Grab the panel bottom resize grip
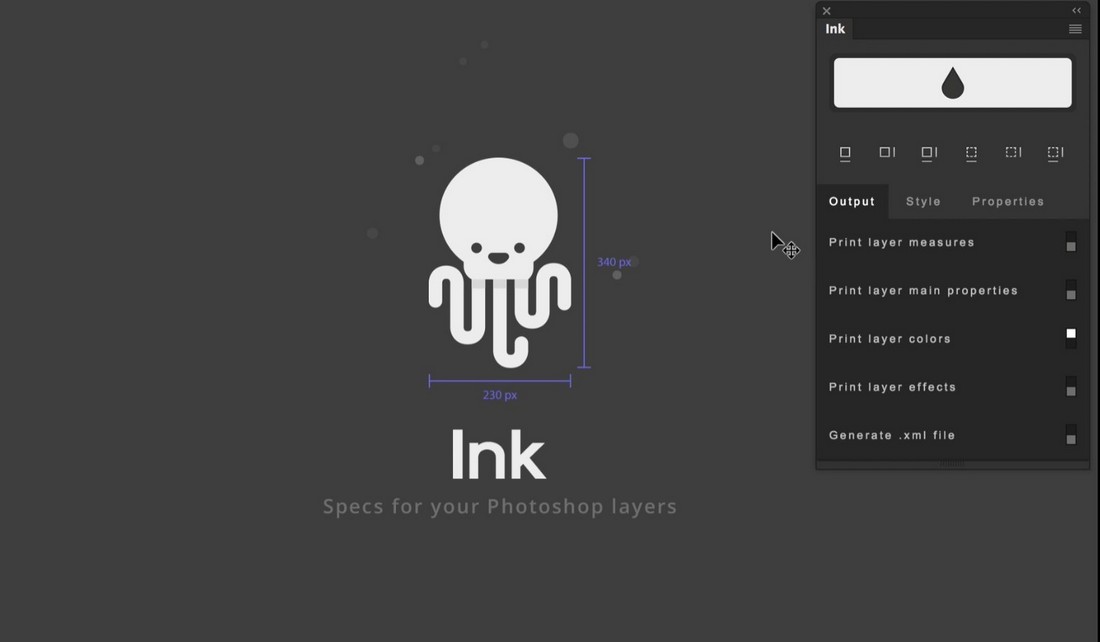The width and height of the screenshot is (1100, 642). [952, 464]
